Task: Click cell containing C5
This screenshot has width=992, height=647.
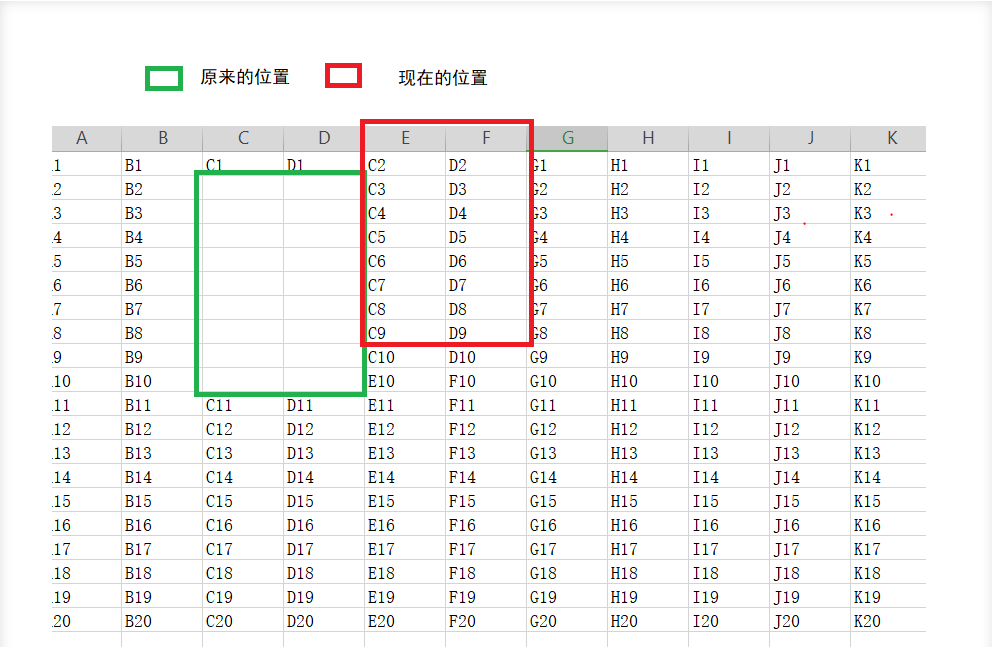Action: point(405,238)
